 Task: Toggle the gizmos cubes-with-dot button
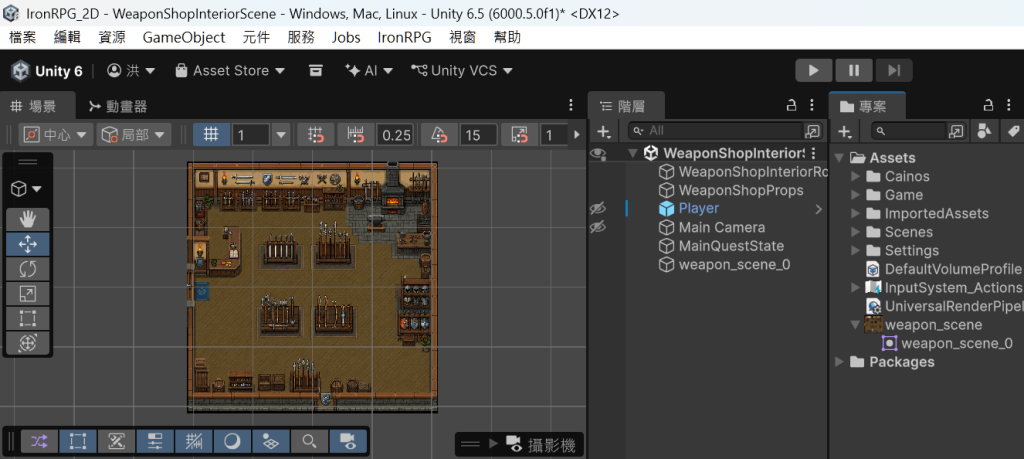(x=271, y=441)
